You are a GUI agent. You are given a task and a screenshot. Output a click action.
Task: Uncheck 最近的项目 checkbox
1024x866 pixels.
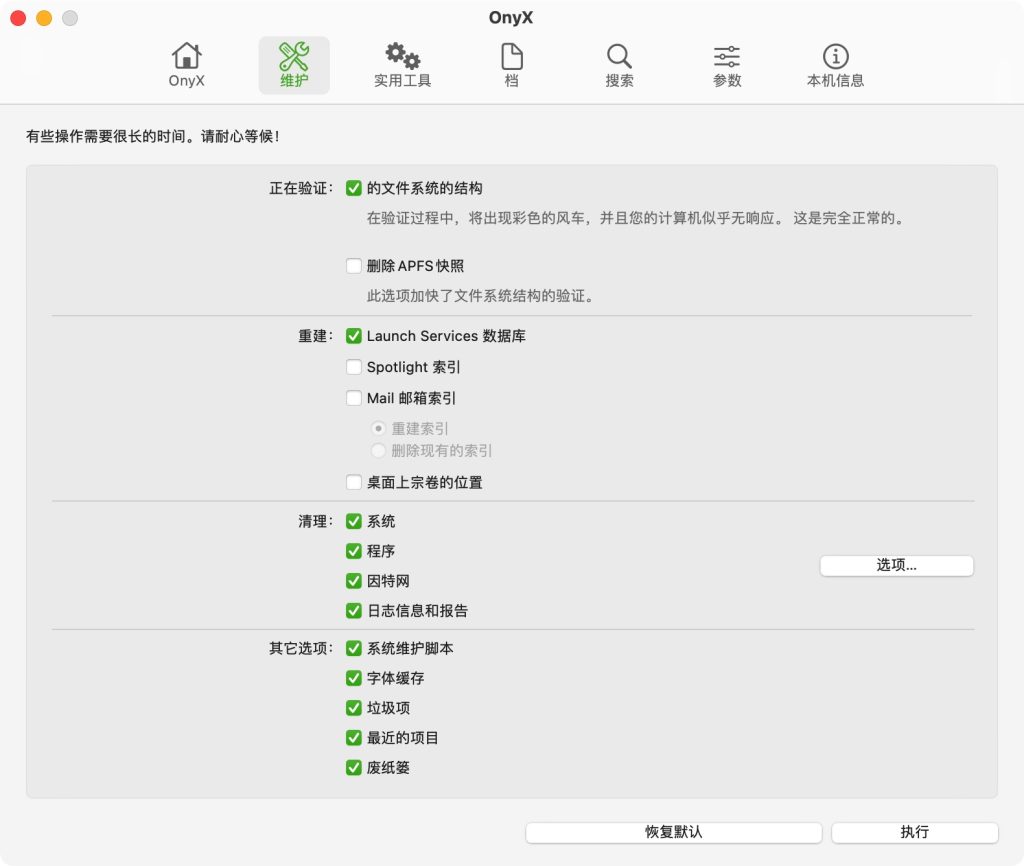tap(353, 737)
